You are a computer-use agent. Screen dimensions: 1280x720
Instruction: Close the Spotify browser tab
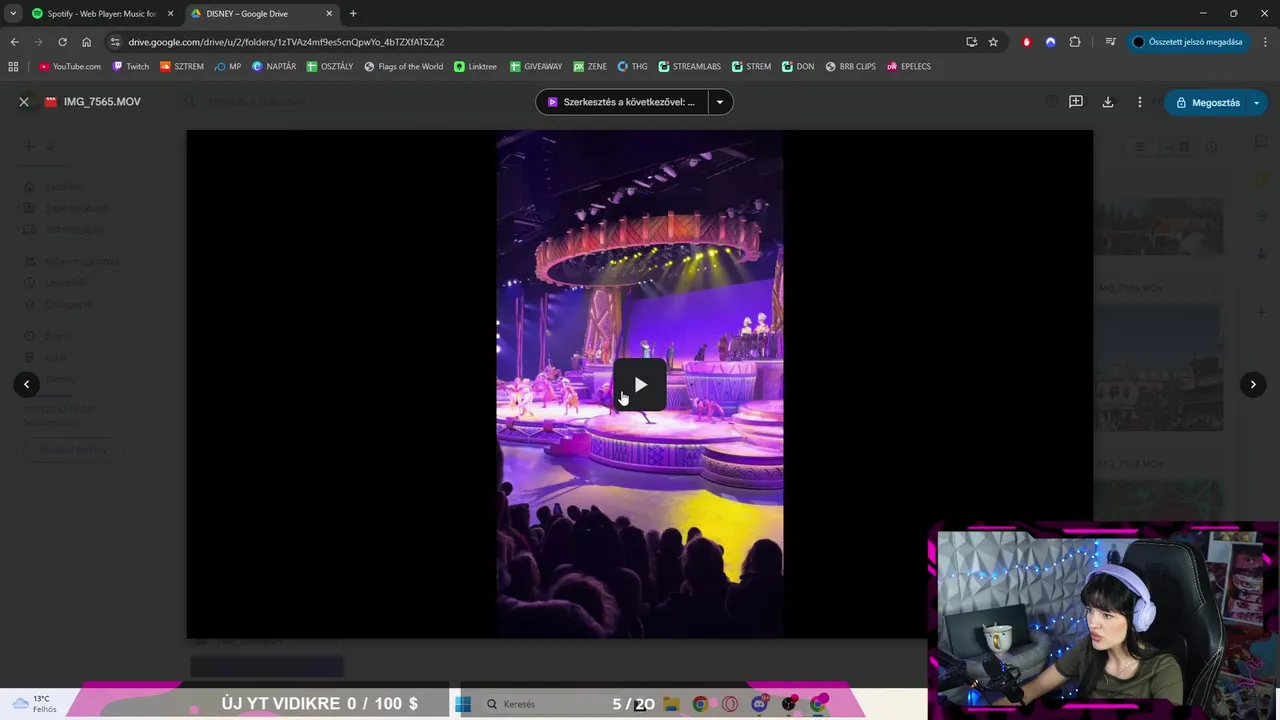click(x=170, y=14)
